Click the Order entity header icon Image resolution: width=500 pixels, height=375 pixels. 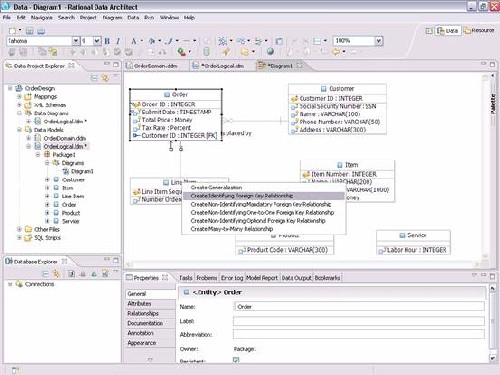(167, 95)
